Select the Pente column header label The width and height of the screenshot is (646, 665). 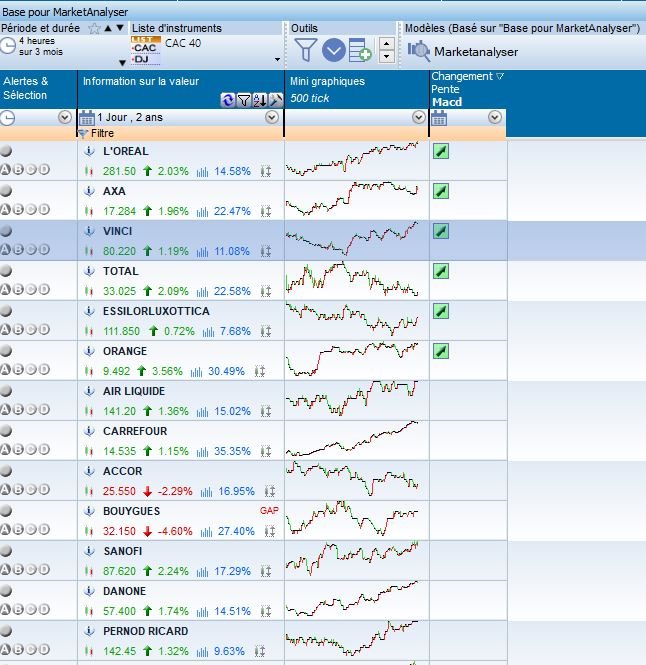(x=445, y=89)
